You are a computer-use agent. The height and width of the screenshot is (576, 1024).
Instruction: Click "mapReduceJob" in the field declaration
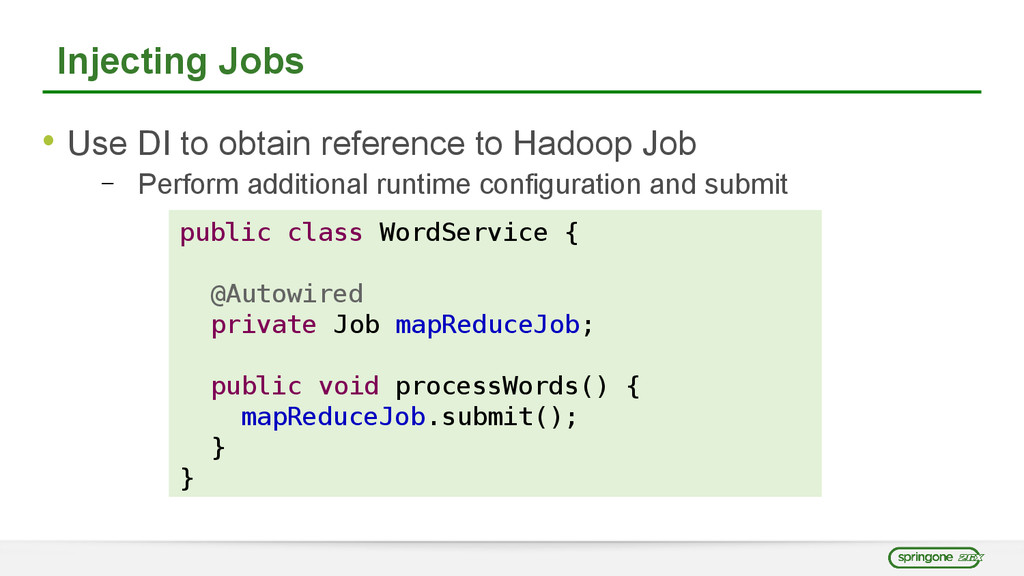(488, 325)
